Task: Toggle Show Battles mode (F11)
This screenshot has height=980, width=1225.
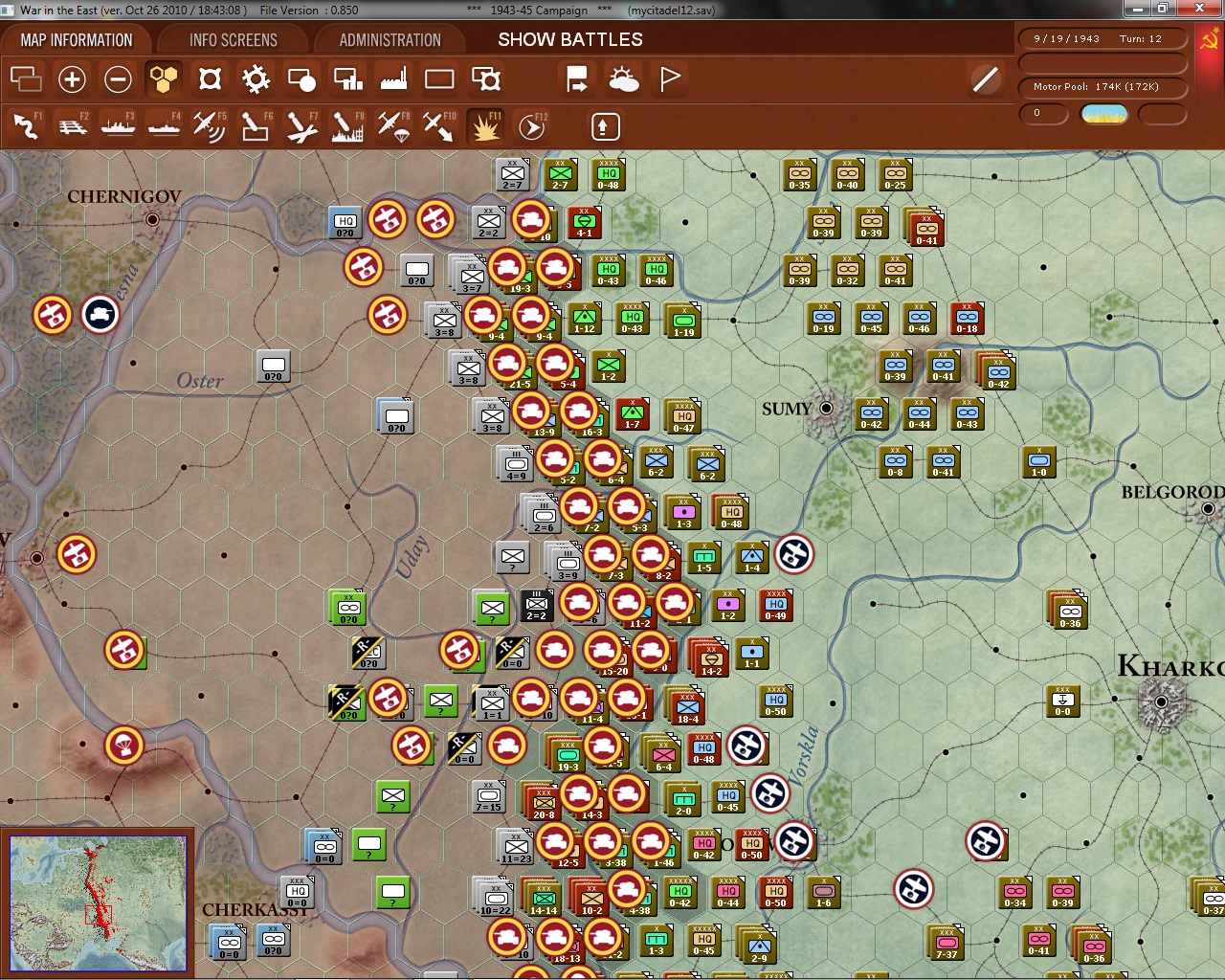Action: pos(485,125)
